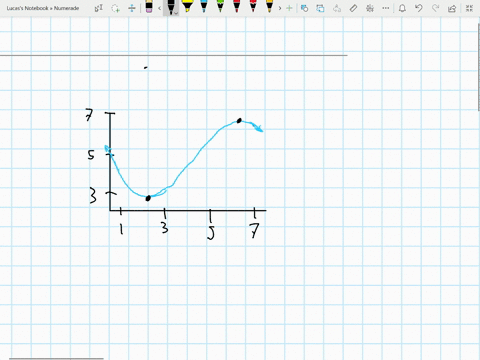This screenshot has height=360, width=480.
Task: Switch to the light blue pen
Action: pyautogui.click(x=204, y=7)
